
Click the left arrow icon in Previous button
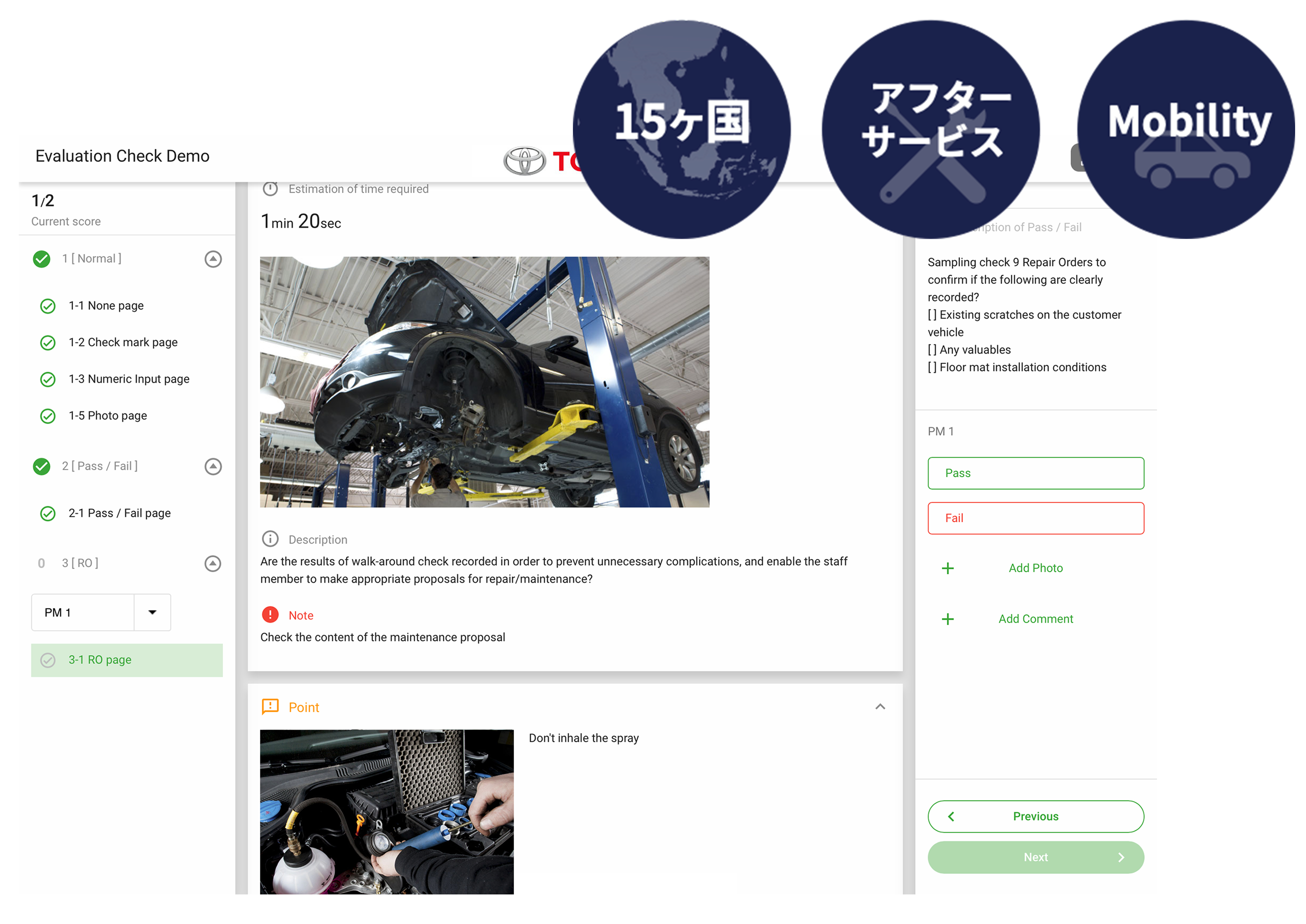[951, 817]
